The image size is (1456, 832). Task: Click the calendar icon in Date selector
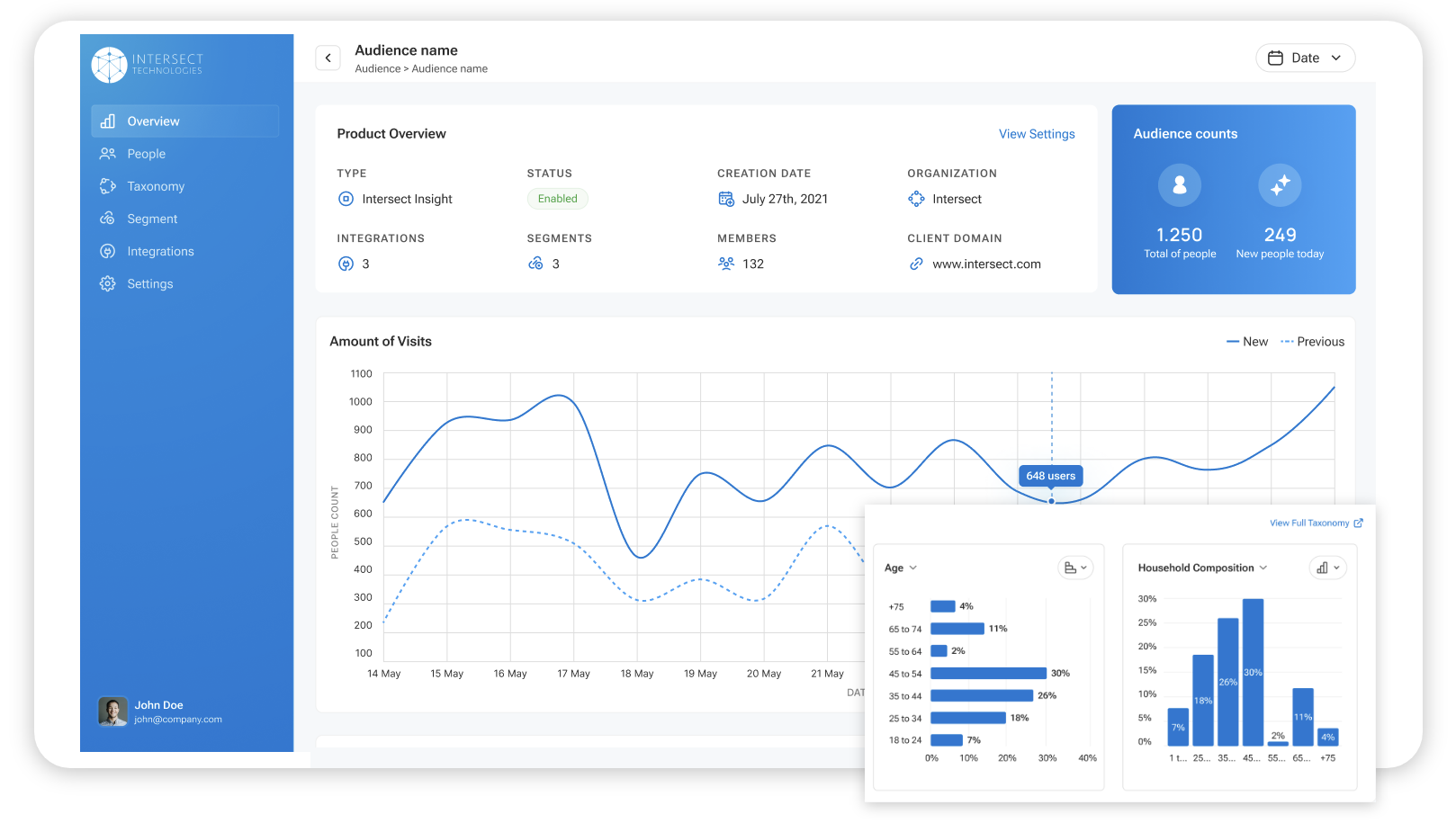tap(1275, 58)
